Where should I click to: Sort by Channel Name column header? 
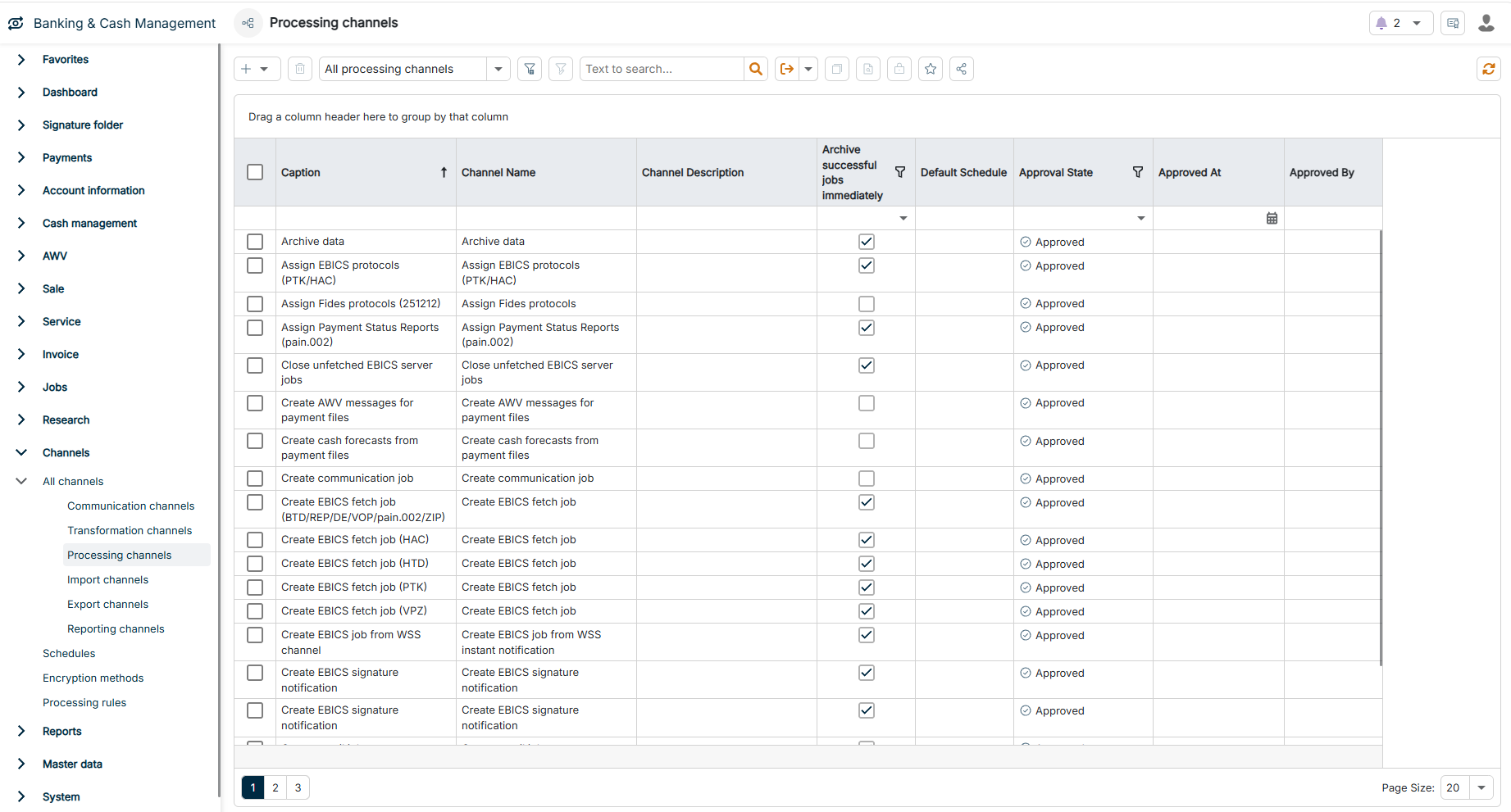pos(498,172)
